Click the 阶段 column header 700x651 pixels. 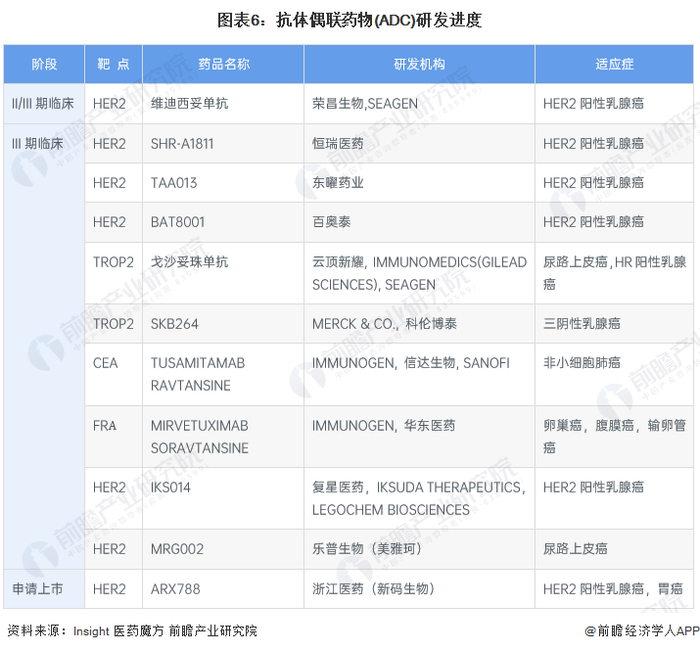pos(44,64)
